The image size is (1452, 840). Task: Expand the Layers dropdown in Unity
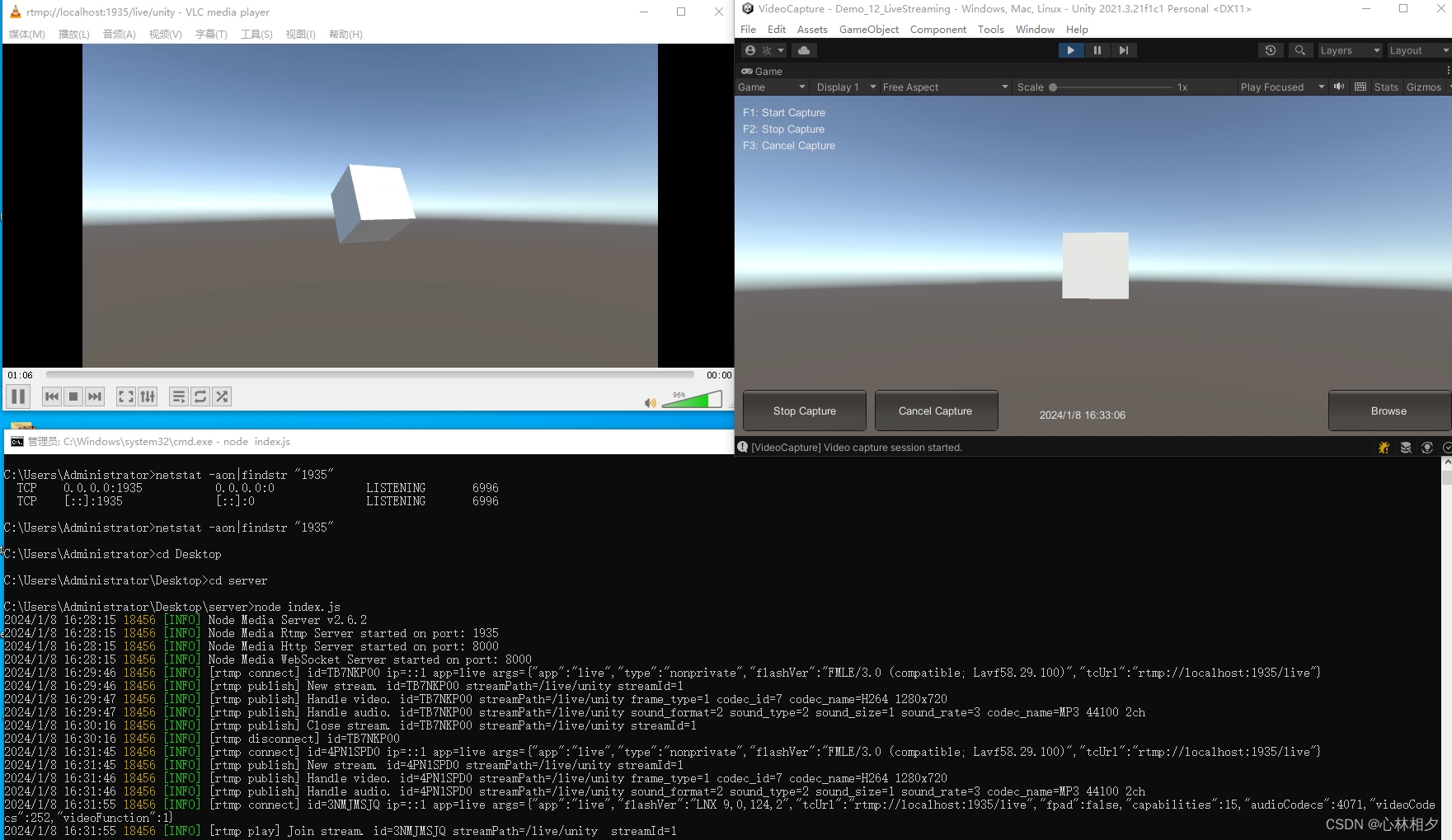tap(1350, 50)
